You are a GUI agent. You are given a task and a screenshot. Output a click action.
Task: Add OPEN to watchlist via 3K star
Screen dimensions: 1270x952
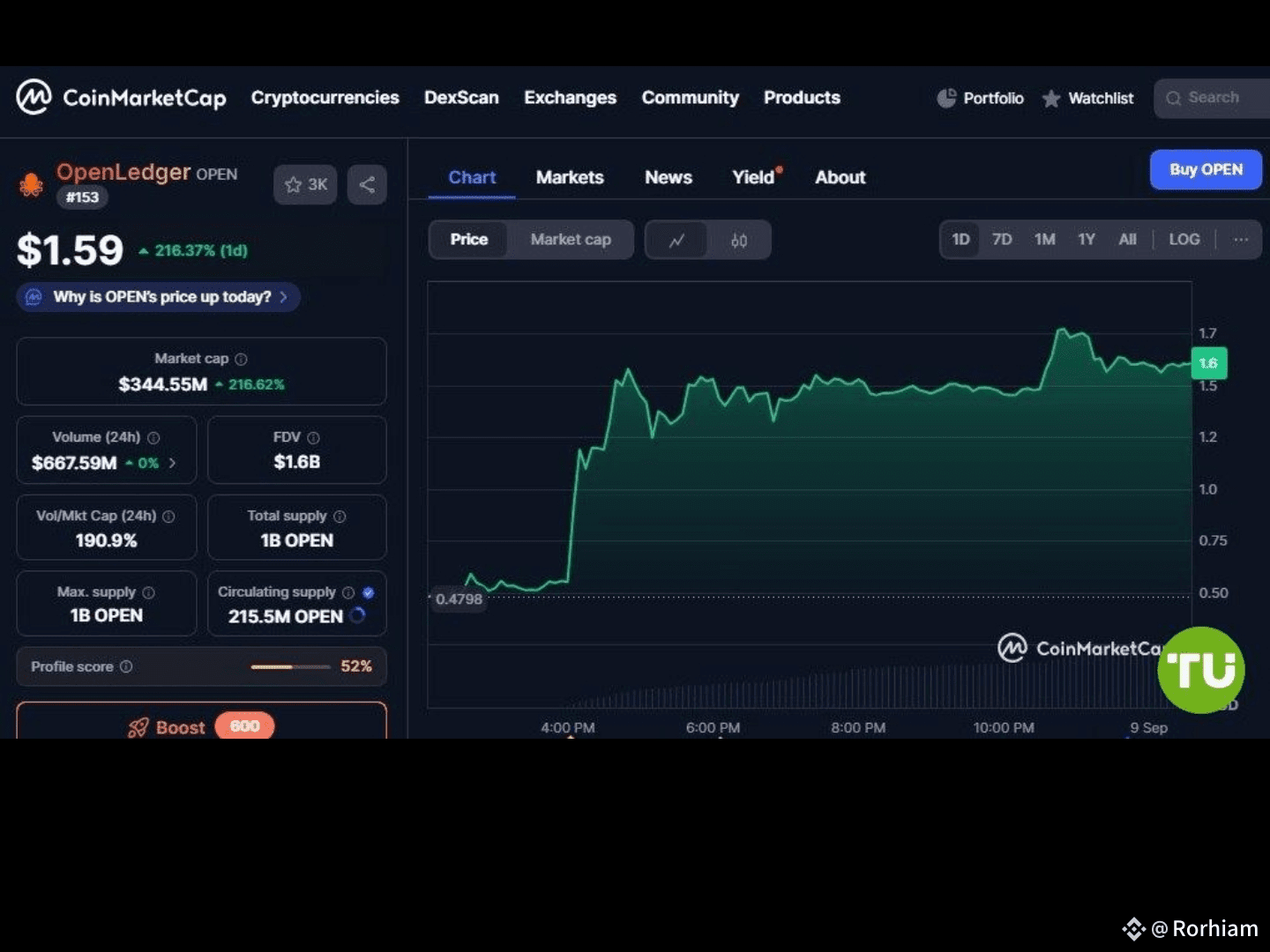click(x=305, y=184)
